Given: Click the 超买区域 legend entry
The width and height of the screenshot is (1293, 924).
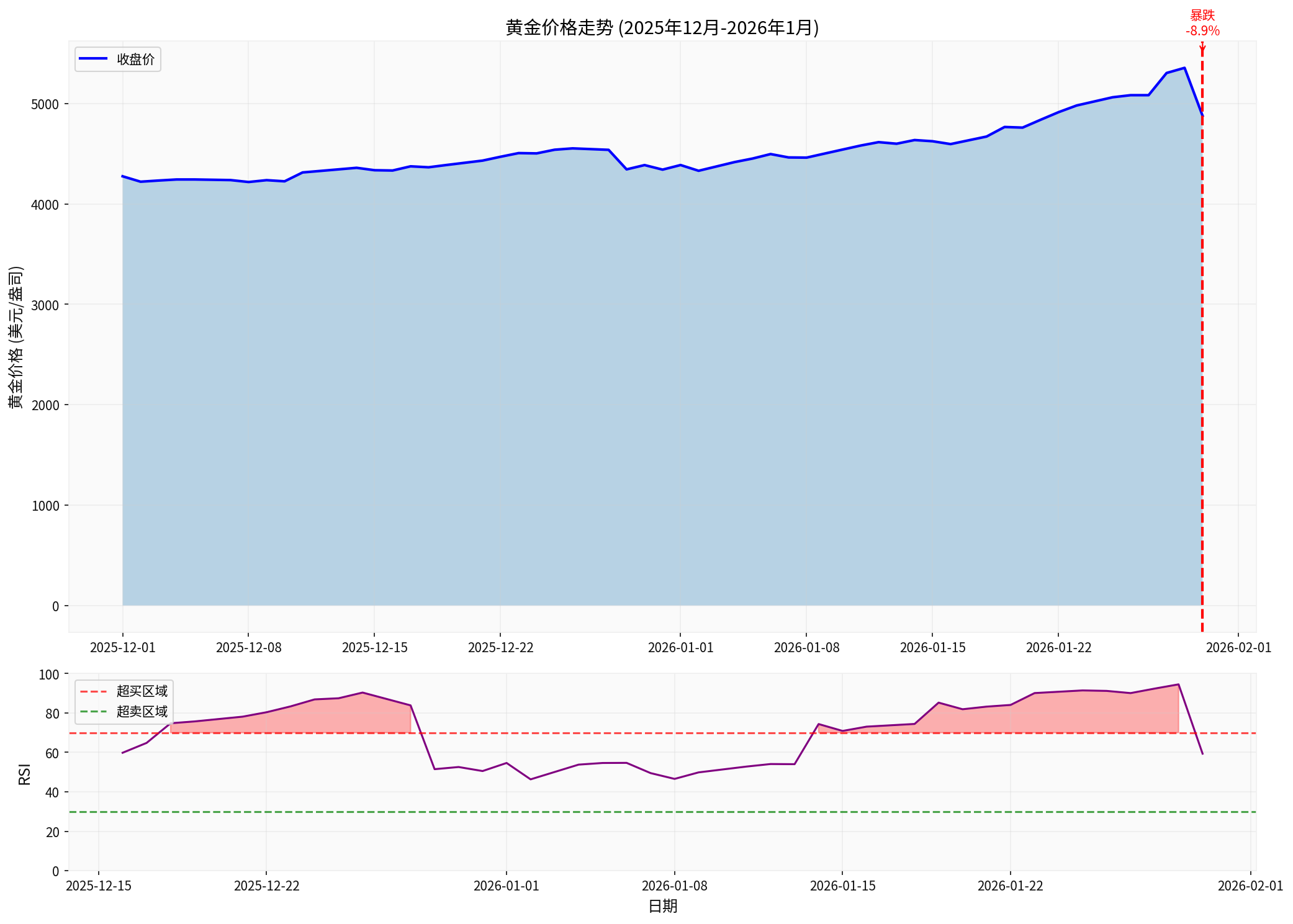Looking at the screenshot, I should (142, 691).
